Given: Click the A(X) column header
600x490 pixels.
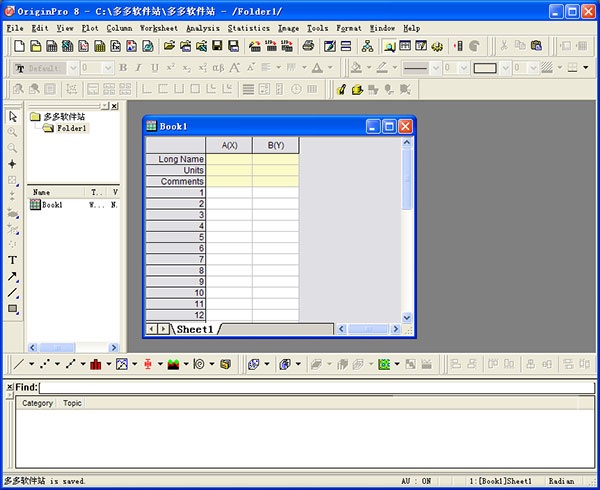Looking at the screenshot, I should pos(229,146).
